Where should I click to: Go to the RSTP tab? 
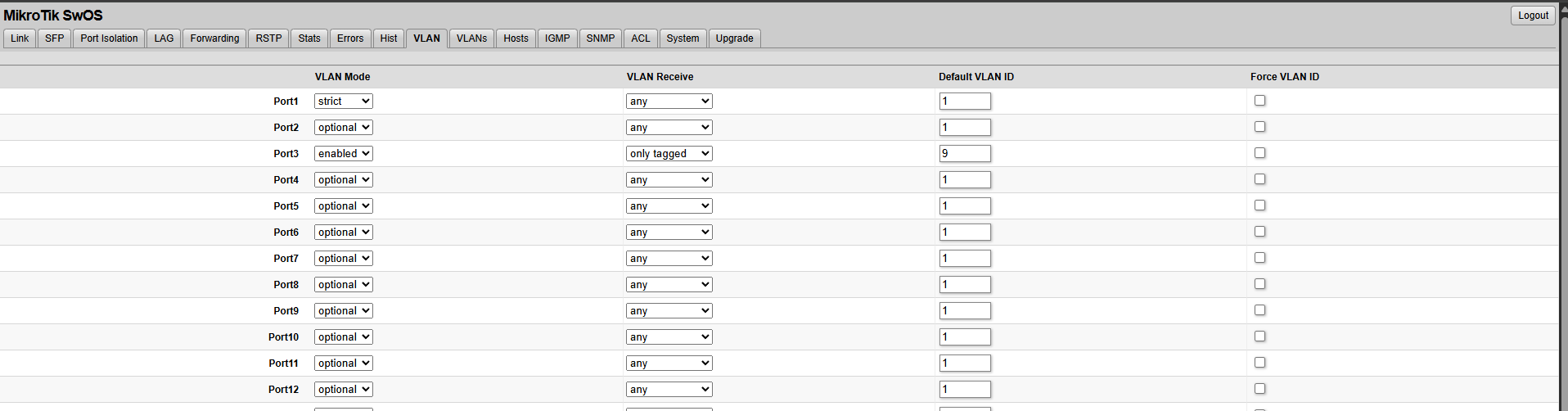pyautogui.click(x=268, y=38)
